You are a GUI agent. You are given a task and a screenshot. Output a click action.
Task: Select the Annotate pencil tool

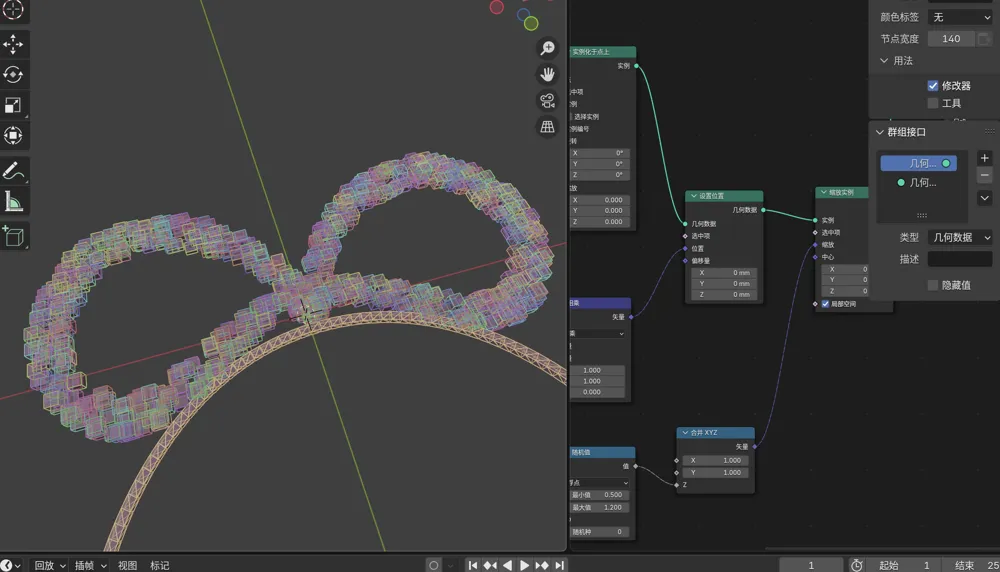13,171
